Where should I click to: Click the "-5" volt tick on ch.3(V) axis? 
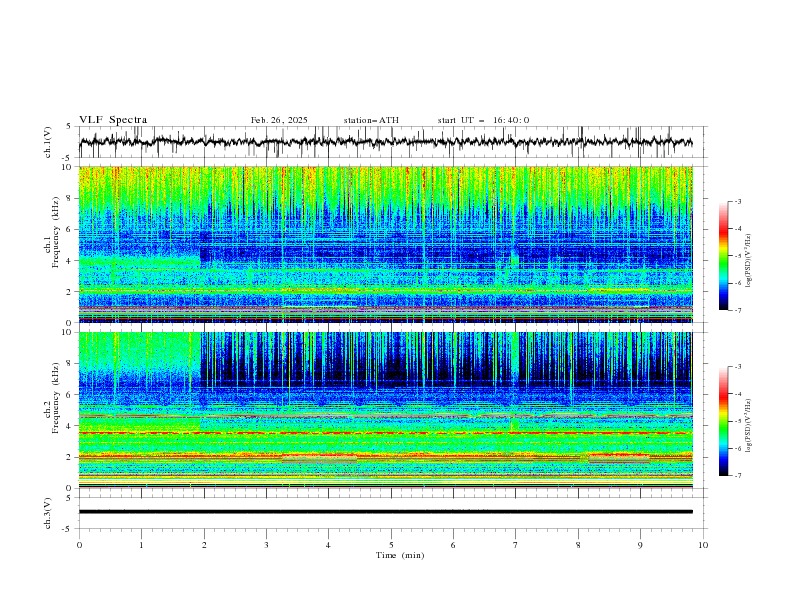(67, 529)
